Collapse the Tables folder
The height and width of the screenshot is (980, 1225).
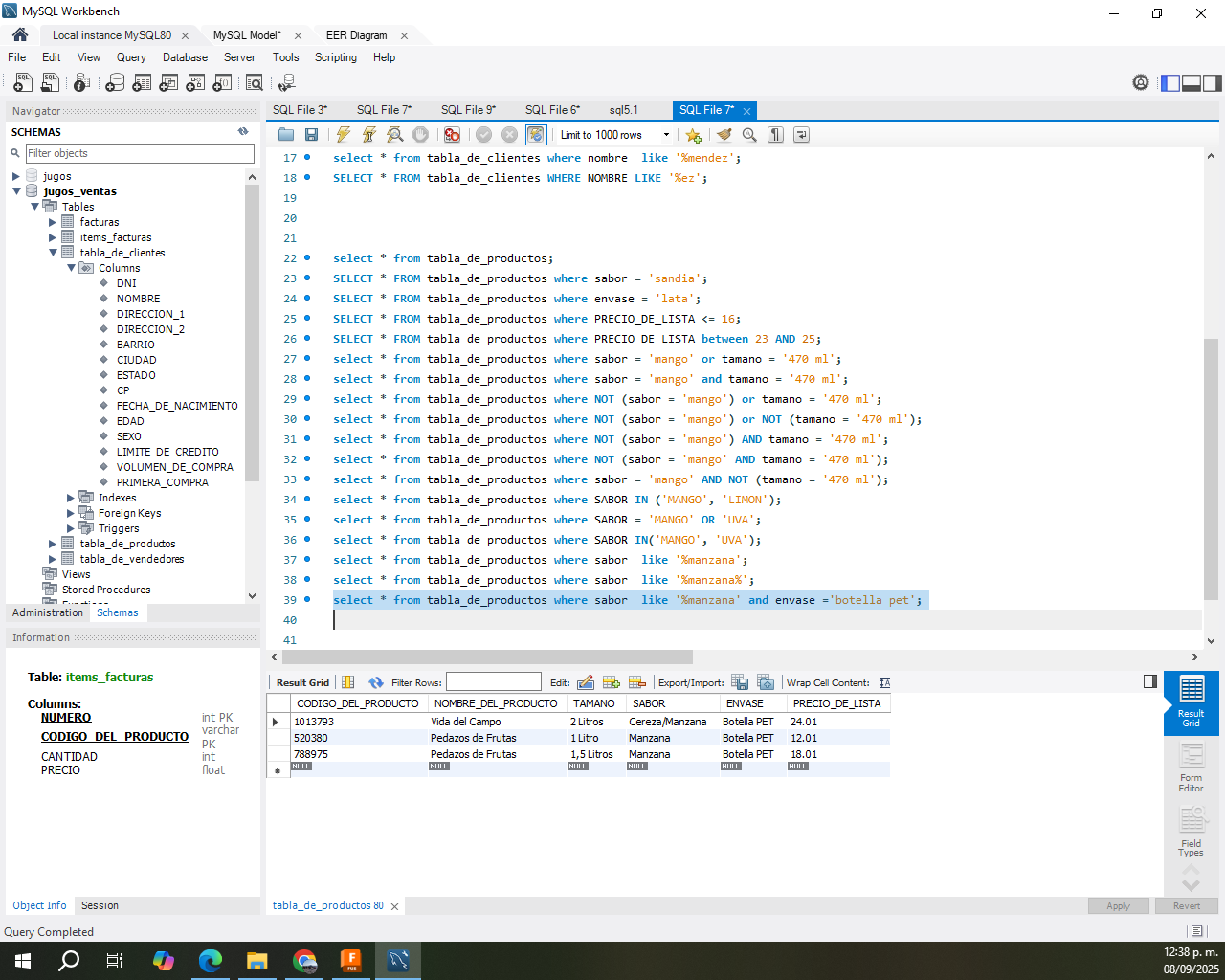34,207
